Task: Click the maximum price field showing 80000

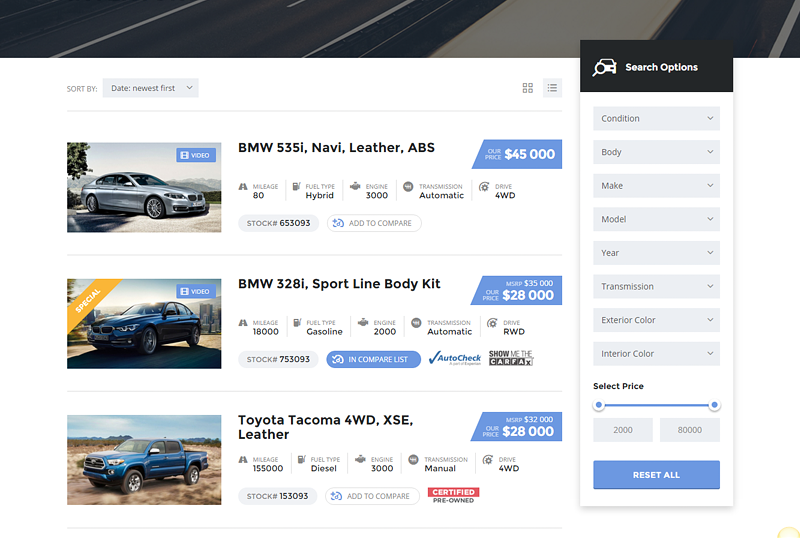Action: (690, 430)
